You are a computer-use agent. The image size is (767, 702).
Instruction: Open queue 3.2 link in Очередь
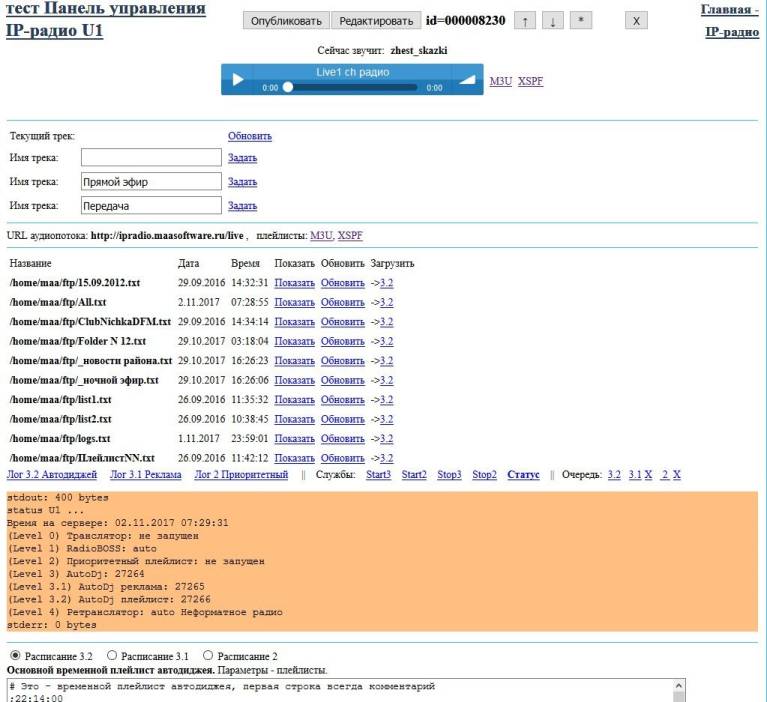click(614, 475)
